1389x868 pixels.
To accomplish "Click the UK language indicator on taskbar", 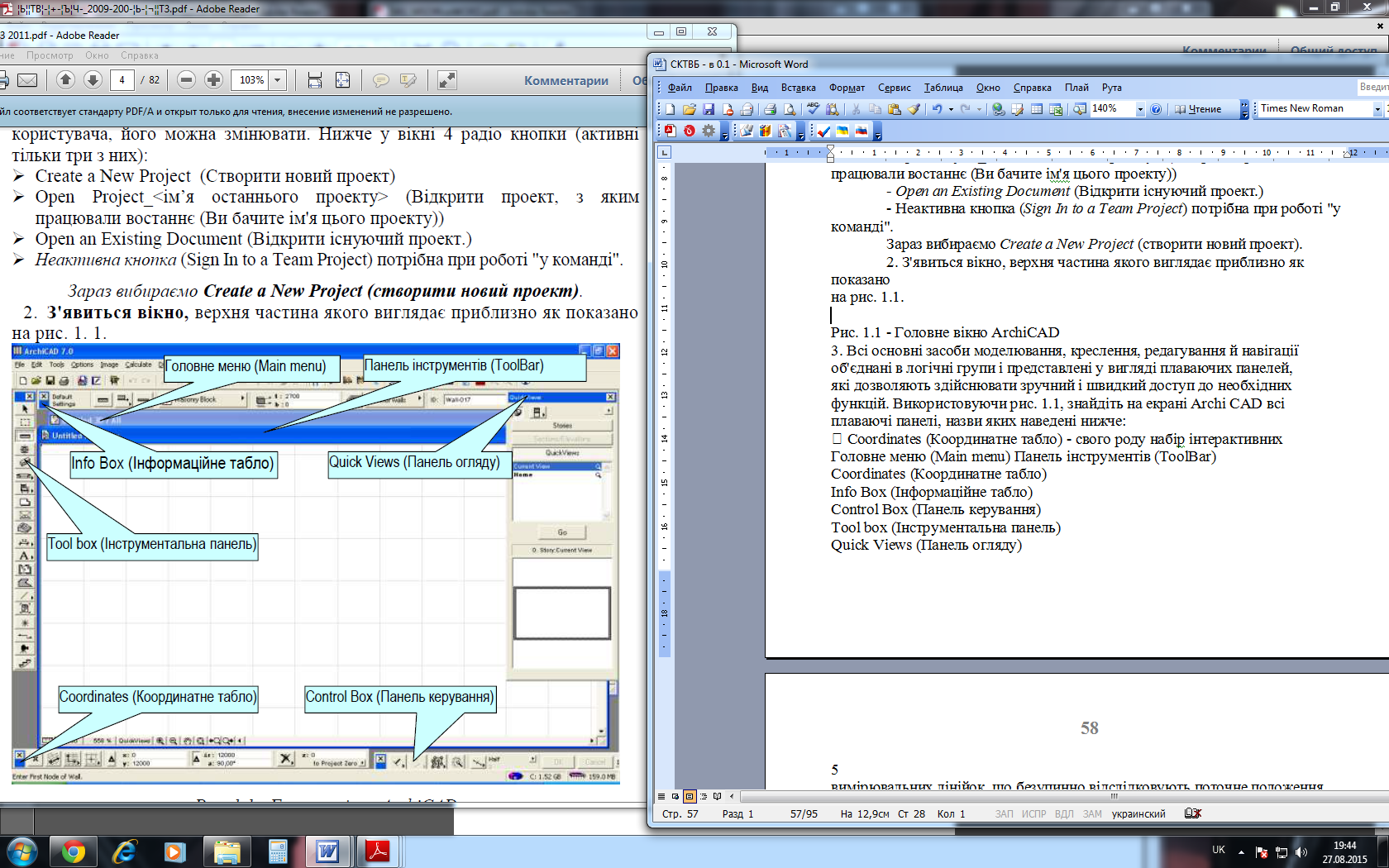I will [x=1219, y=850].
